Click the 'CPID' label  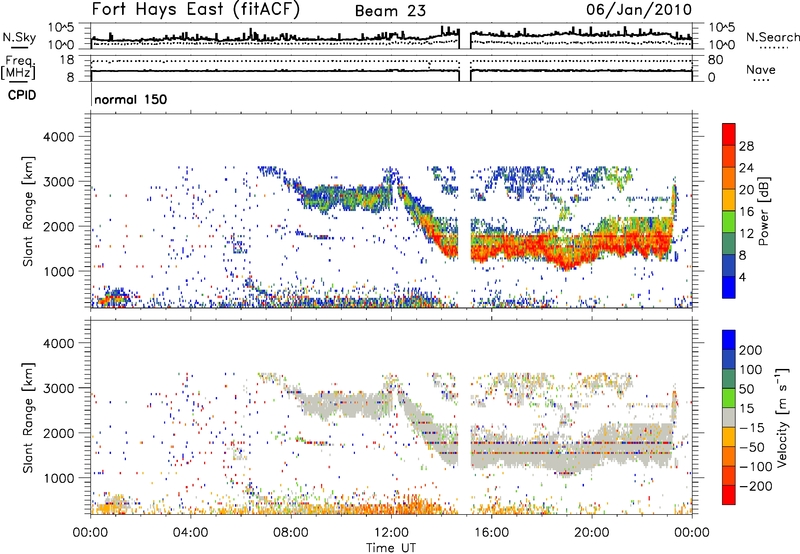22,95
